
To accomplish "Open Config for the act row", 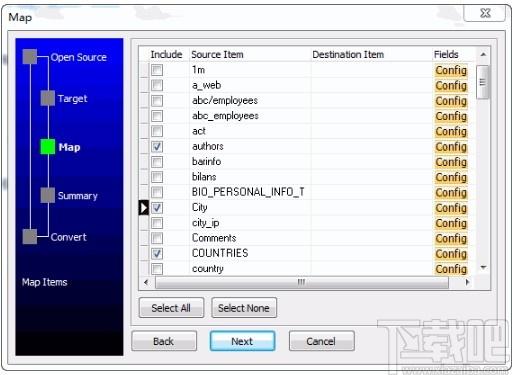I will 451,132.
